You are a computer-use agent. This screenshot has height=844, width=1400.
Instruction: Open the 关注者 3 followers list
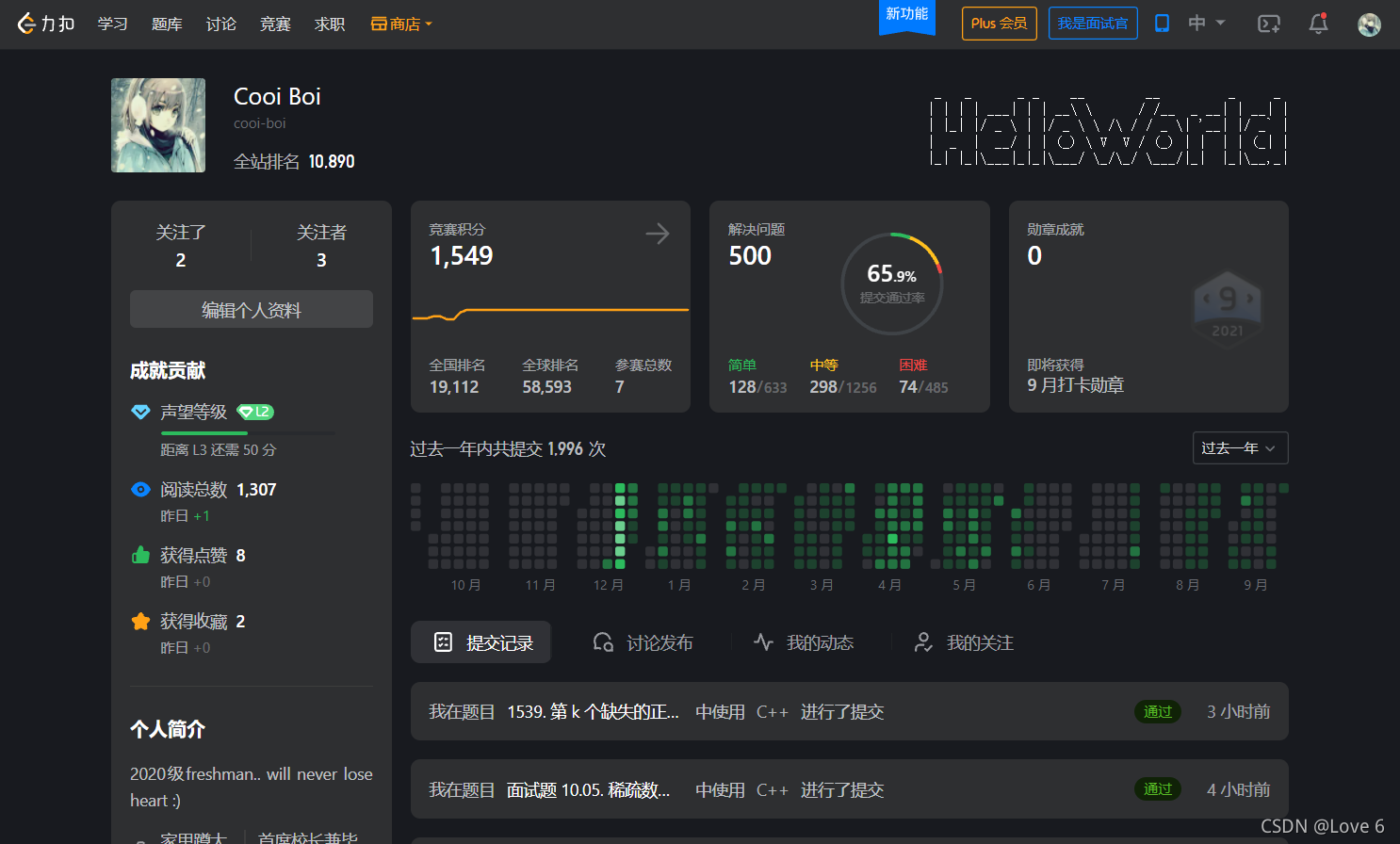coord(321,246)
